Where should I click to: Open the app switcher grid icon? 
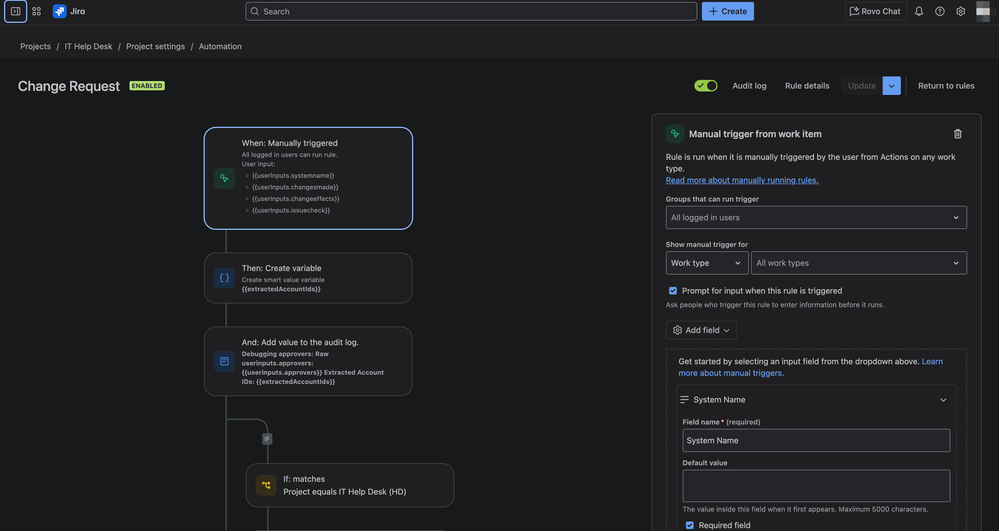(36, 11)
